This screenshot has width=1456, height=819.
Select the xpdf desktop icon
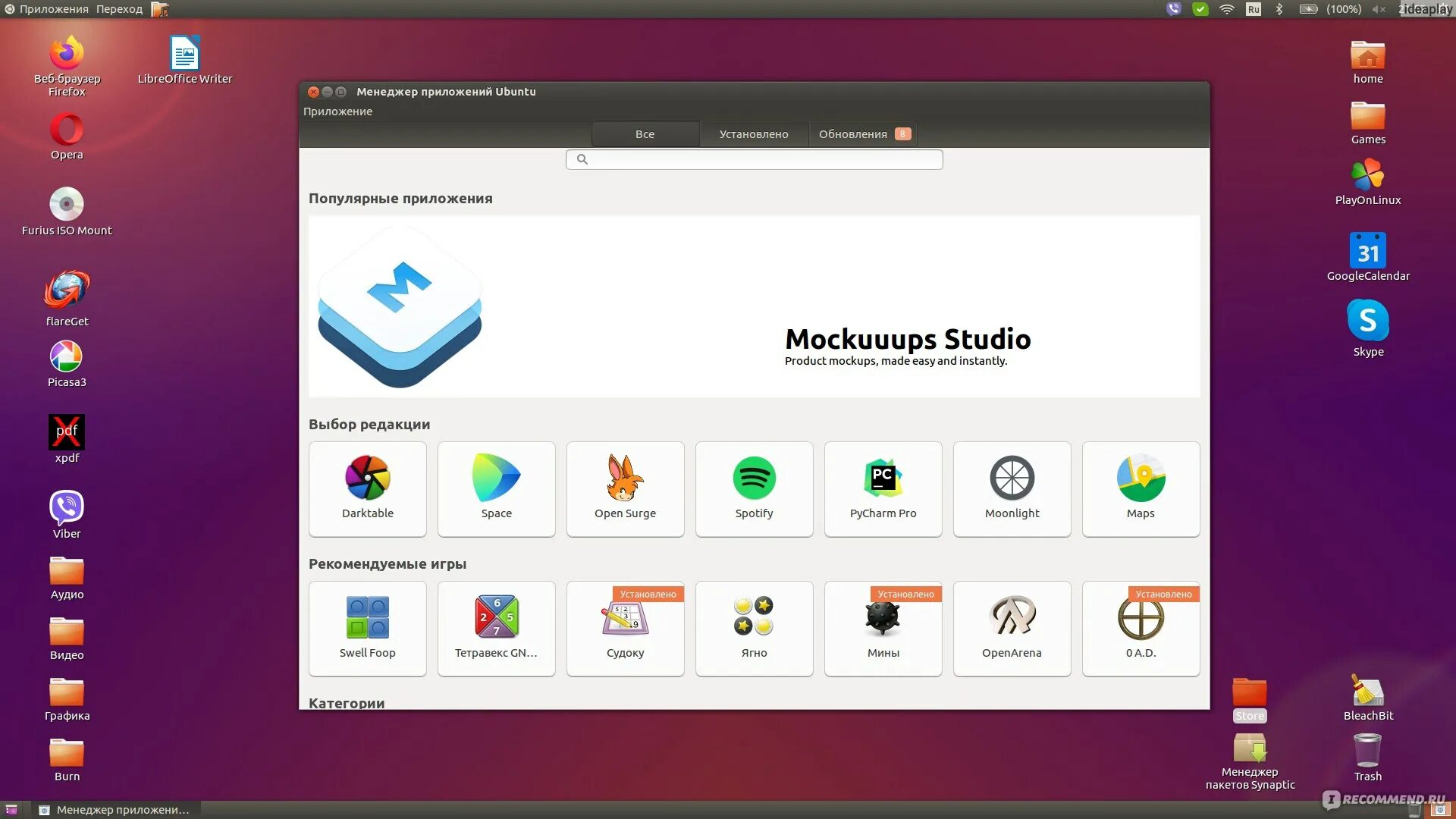pos(67,439)
